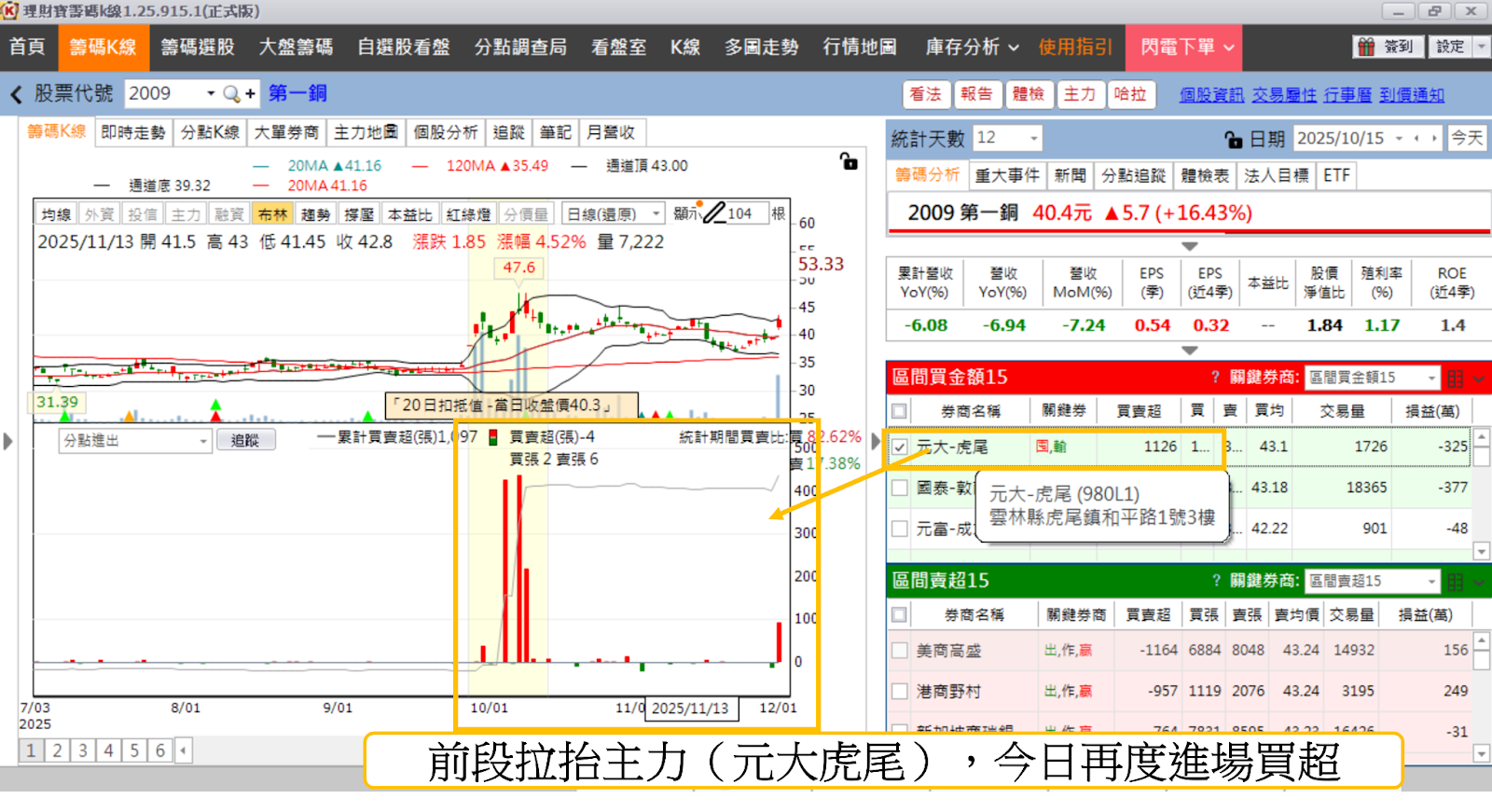The image size is (1492, 812).
Task: Click the 今天 today button
Action: (1467, 138)
